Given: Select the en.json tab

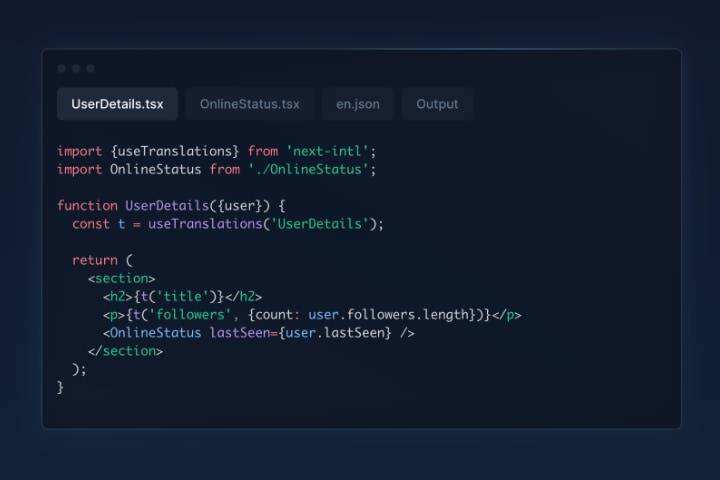Looking at the screenshot, I should point(357,104).
